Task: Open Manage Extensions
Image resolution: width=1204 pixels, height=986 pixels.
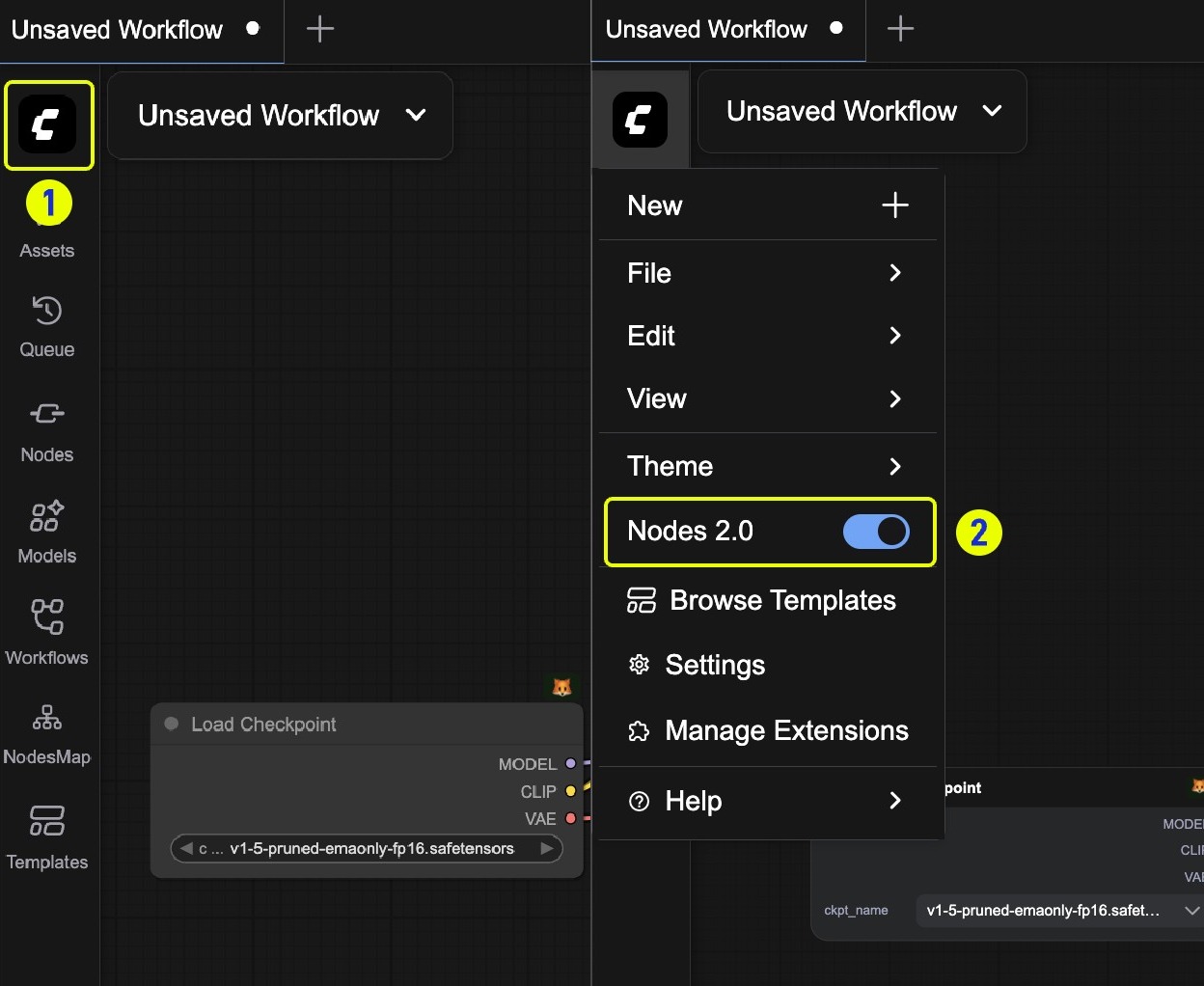Action: [767, 730]
